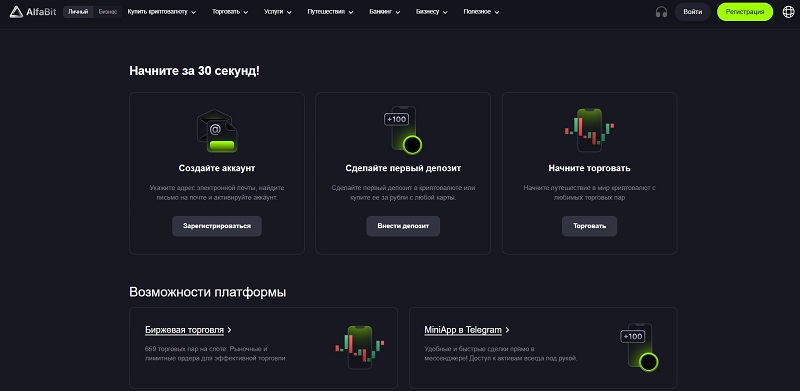Switch to Личный account mode
Image resolution: width=800 pixels, height=391 pixels.
(78, 12)
